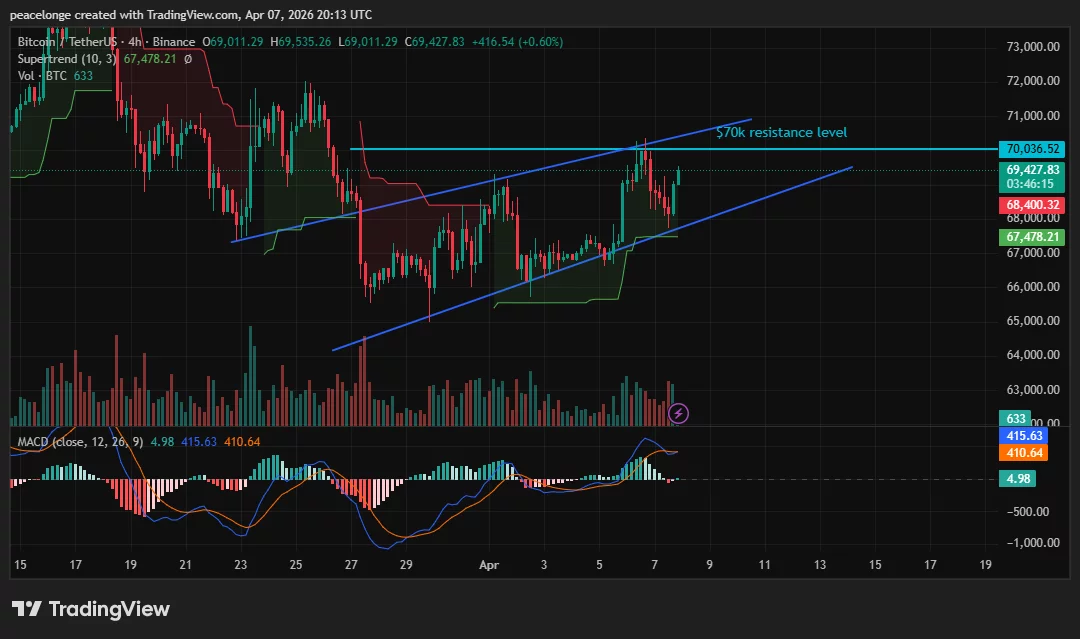Click the green Supertrend value label 67,478.21

click(1032, 237)
